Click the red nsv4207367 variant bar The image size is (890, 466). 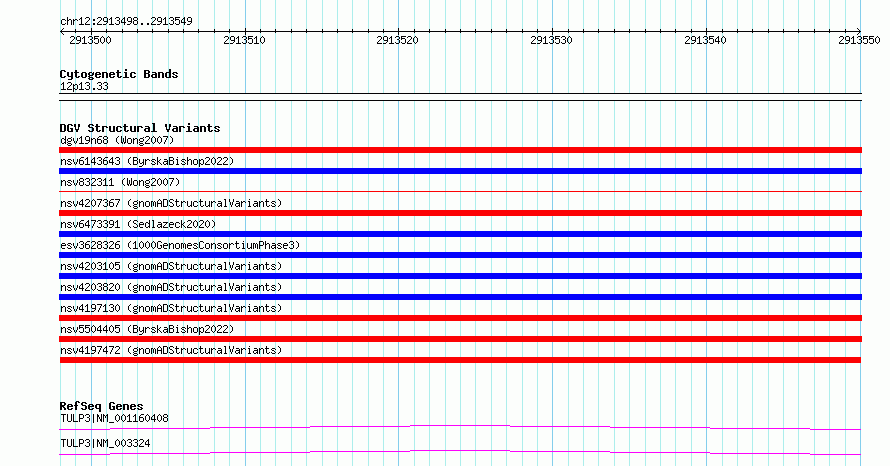tap(460, 213)
